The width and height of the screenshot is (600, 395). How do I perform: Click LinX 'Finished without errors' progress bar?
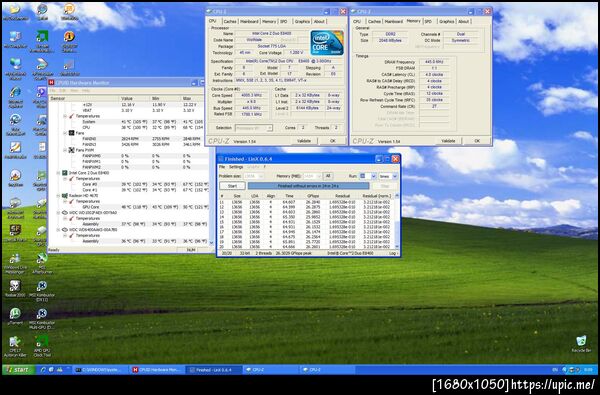click(x=308, y=186)
